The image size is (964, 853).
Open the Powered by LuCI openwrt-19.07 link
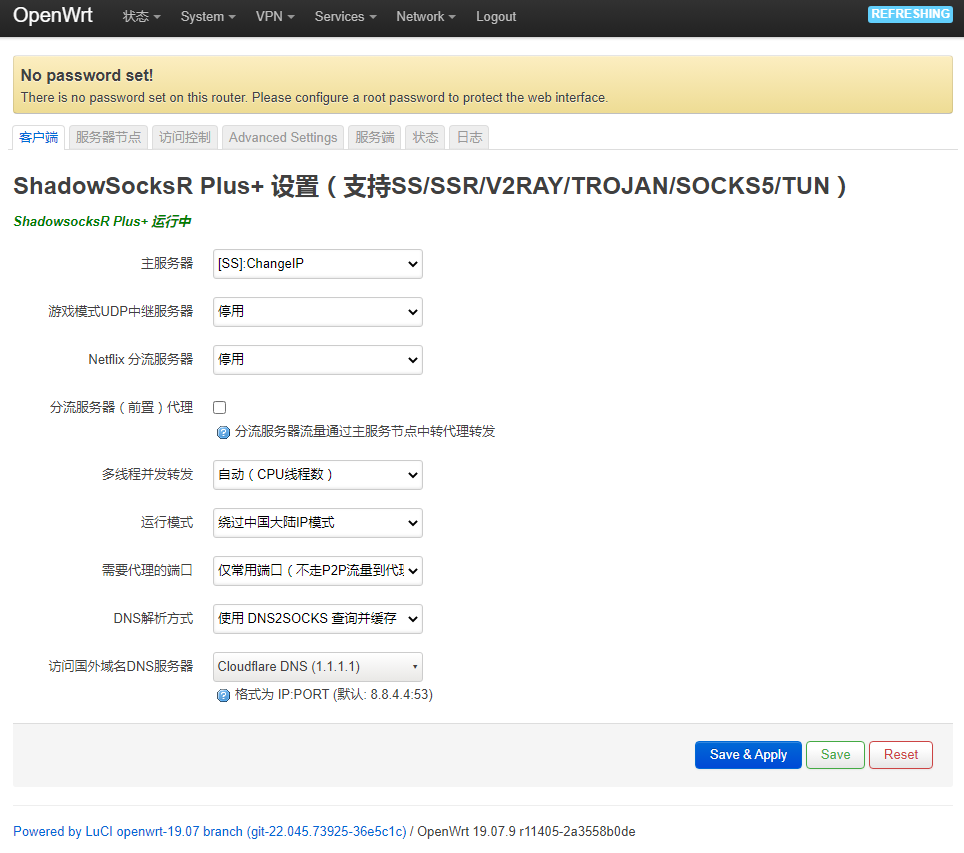pyautogui.click(x=210, y=831)
